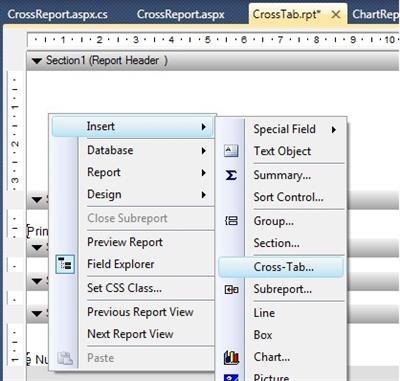Choose Sort Control... in submenu
The image size is (400, 381).
(288, 197)
